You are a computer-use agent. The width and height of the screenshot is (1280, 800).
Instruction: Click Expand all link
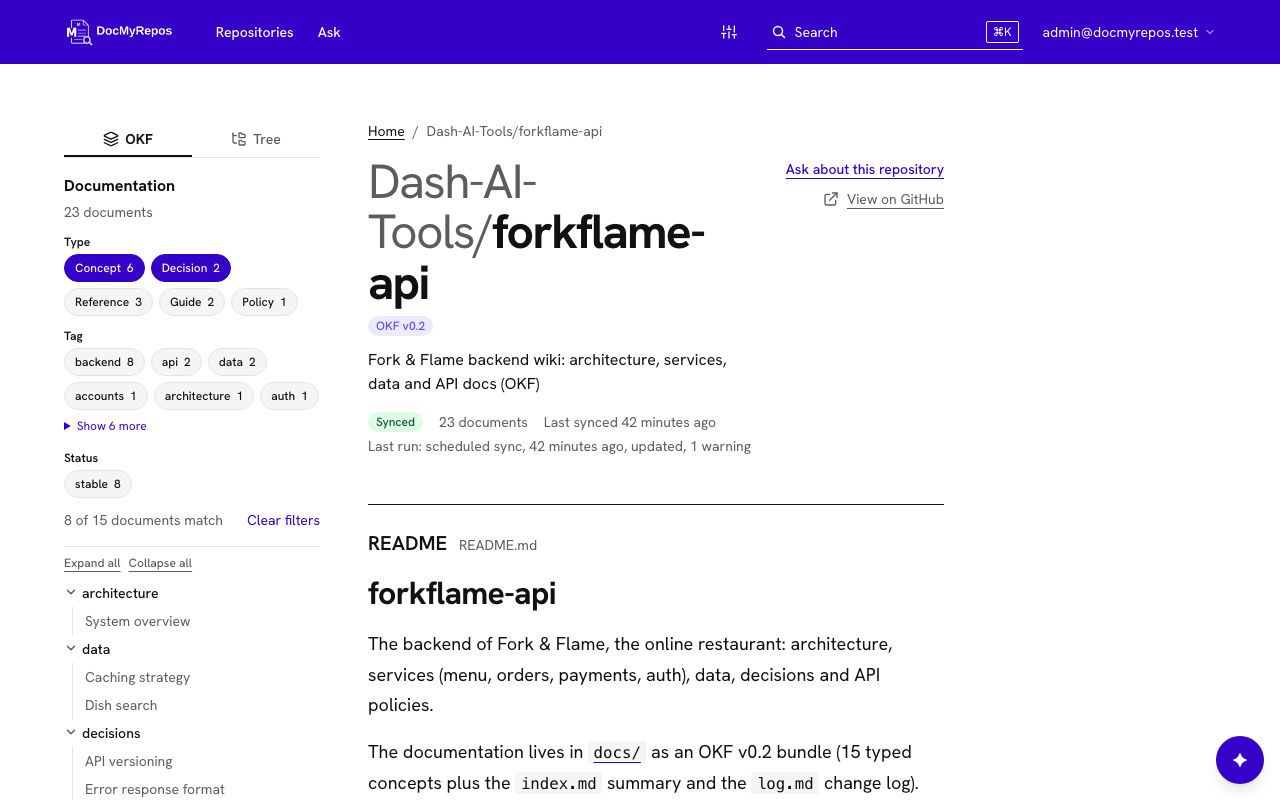(92, 563)
